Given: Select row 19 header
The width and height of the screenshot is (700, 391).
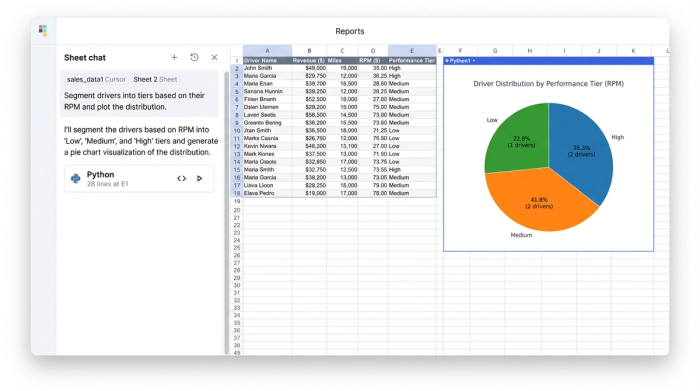Looking at the screenshot, I should [x=237, y=201].
